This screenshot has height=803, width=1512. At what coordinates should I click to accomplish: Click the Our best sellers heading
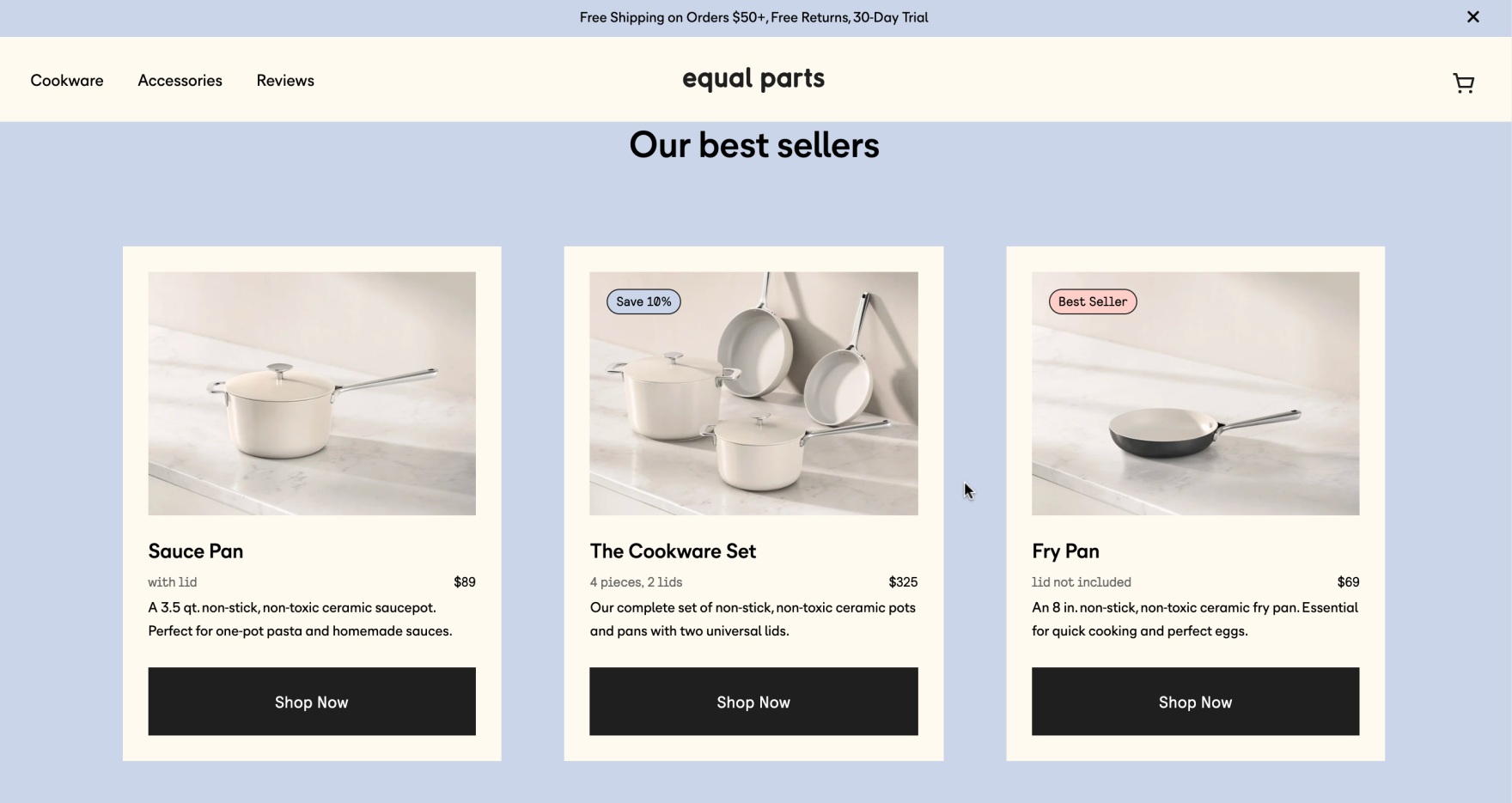[754, 145]
